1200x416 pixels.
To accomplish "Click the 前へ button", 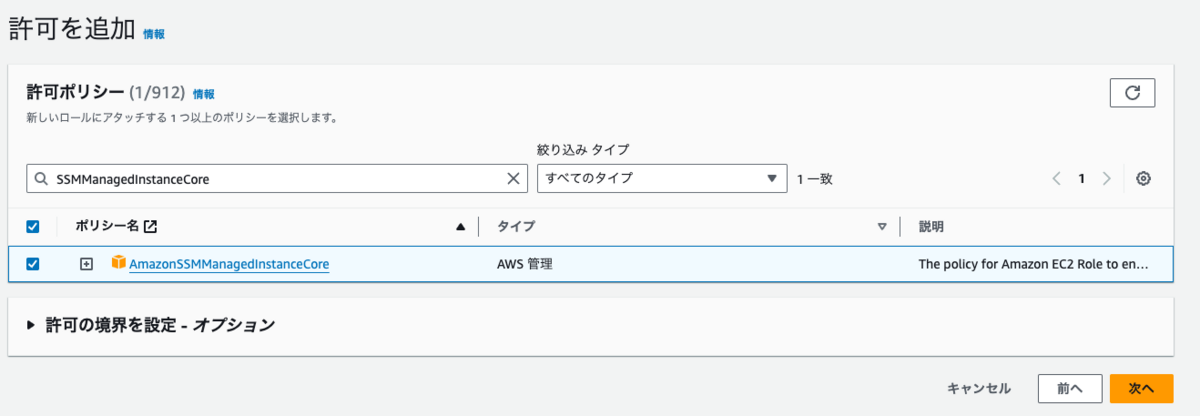I will tap(1070, 388).
